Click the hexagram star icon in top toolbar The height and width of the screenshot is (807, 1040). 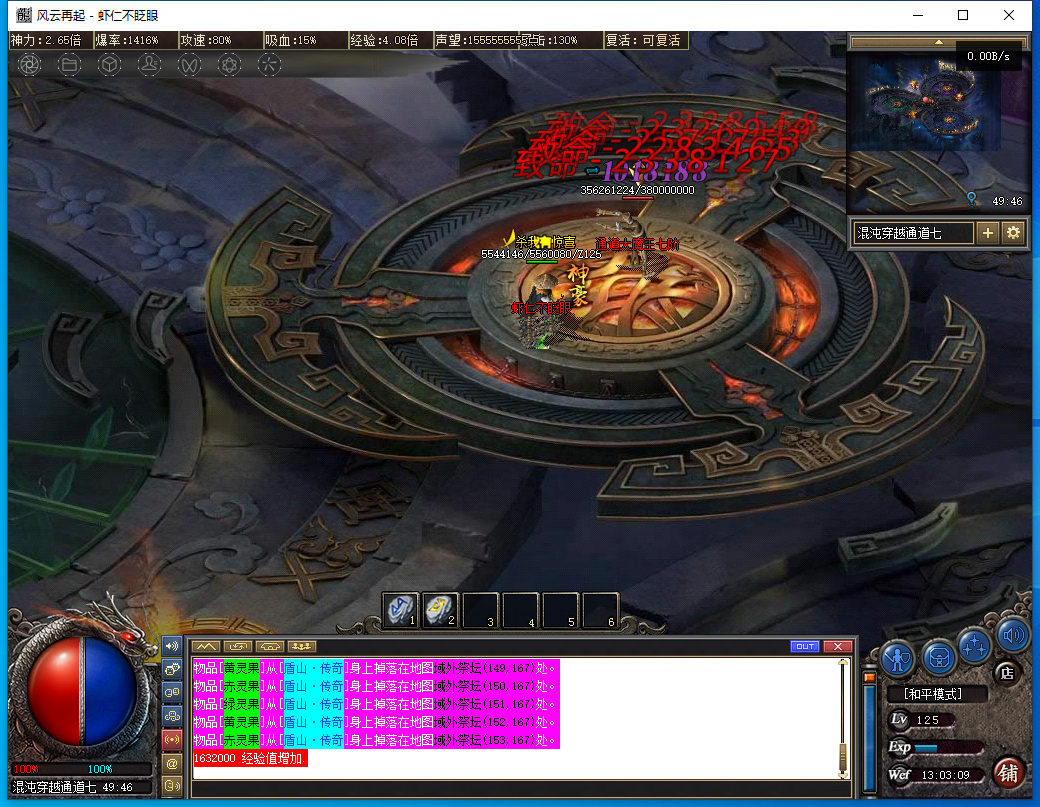coord(229,64)
